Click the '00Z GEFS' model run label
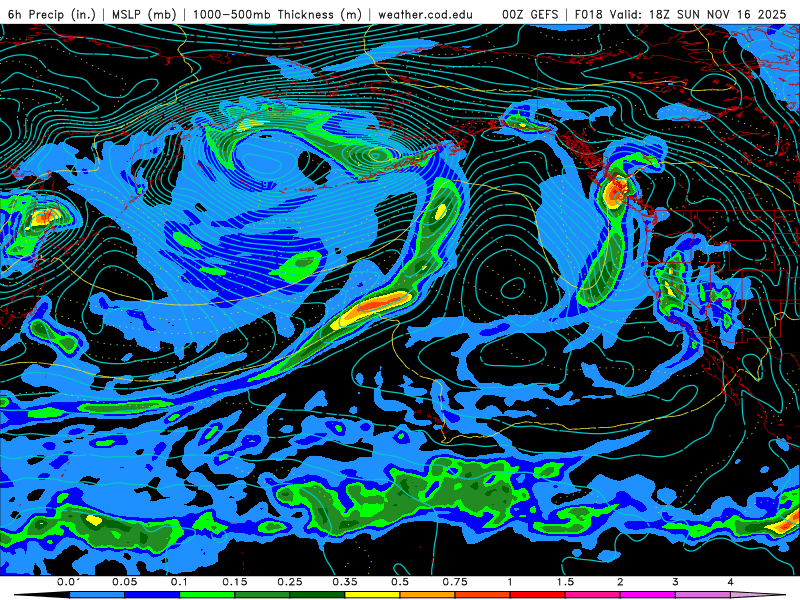 coord(531,14)
